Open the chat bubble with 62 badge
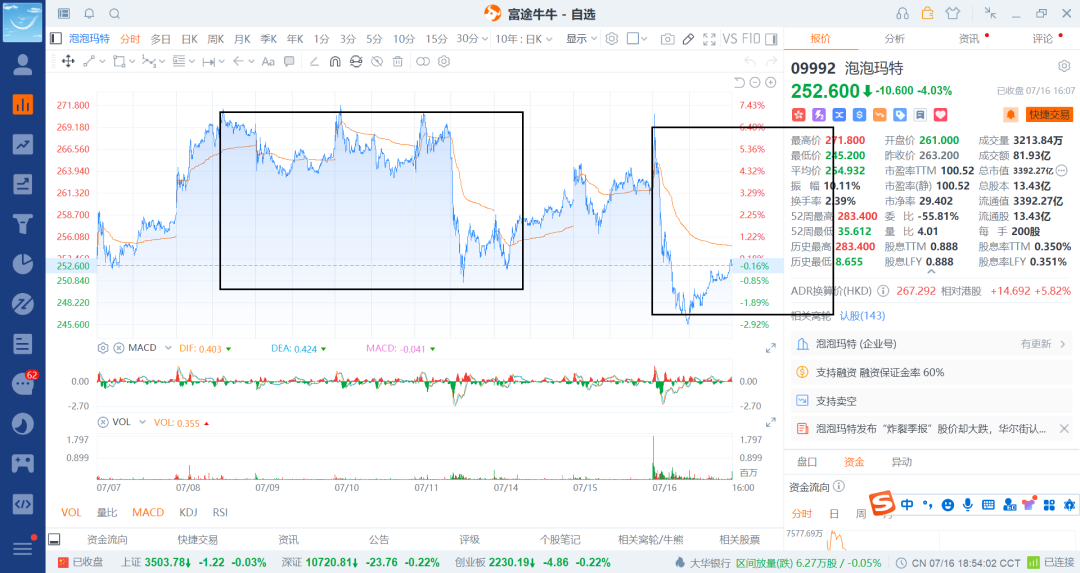Screen dimensions: 1080x573 click(23, 384)
